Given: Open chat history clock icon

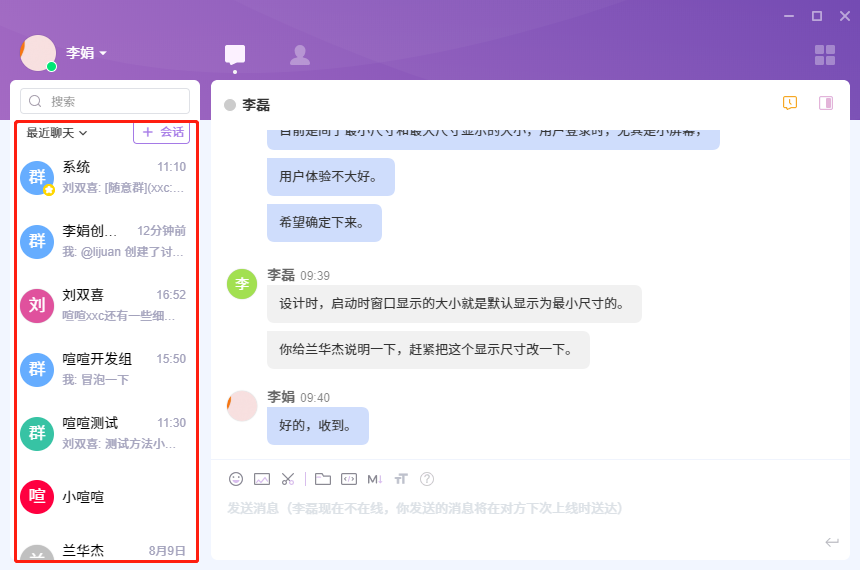Looking at the screenshot, I should 790,103.
